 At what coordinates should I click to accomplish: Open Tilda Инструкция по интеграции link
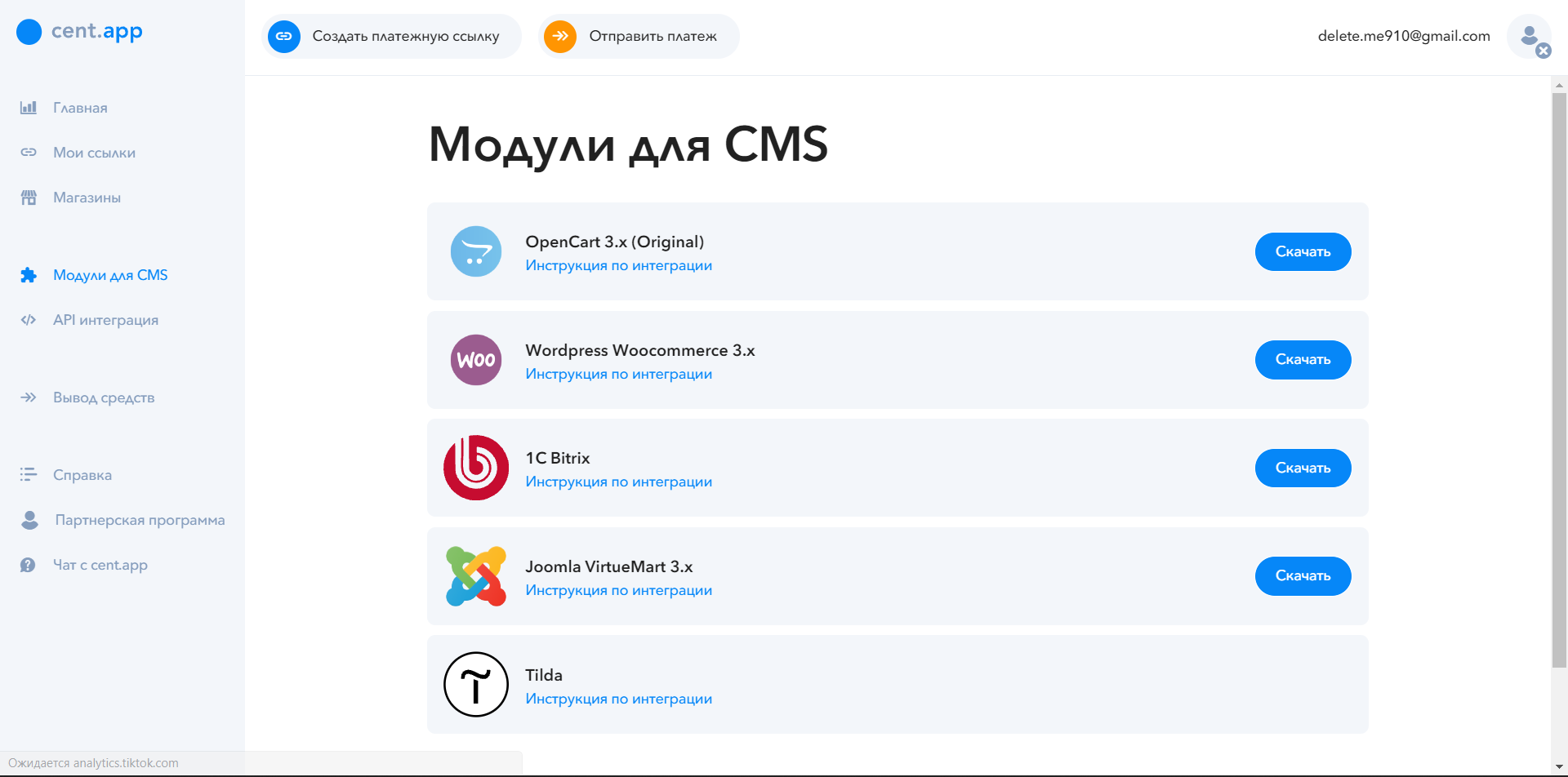[618, 699]
